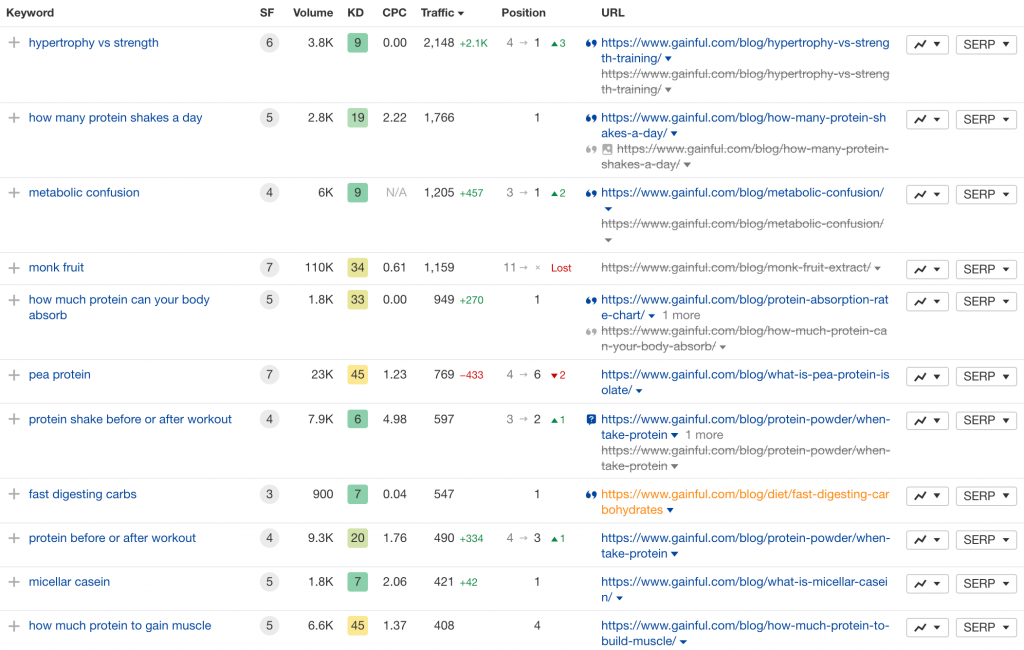Click the KD value 19 for how many protein shakes a day

357,118
